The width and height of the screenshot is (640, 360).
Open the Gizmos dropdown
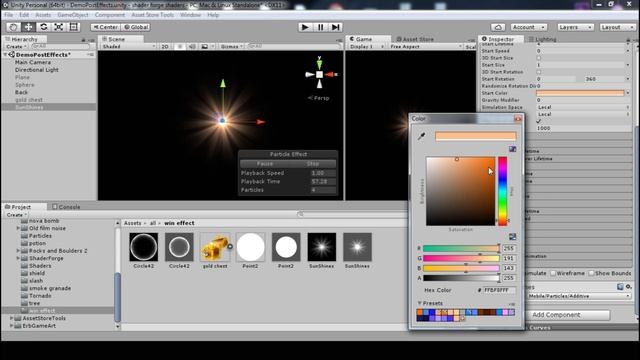click(231, 47)
